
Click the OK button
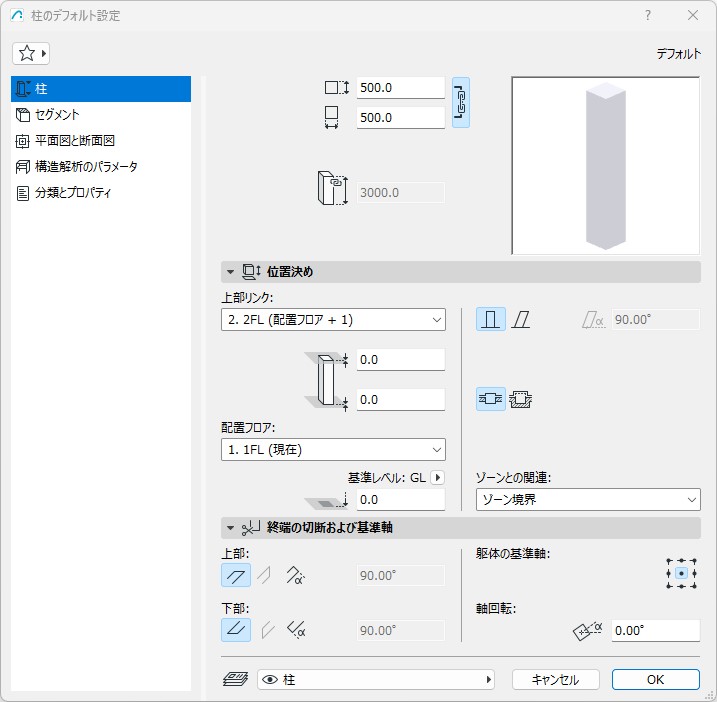[655, 680]
